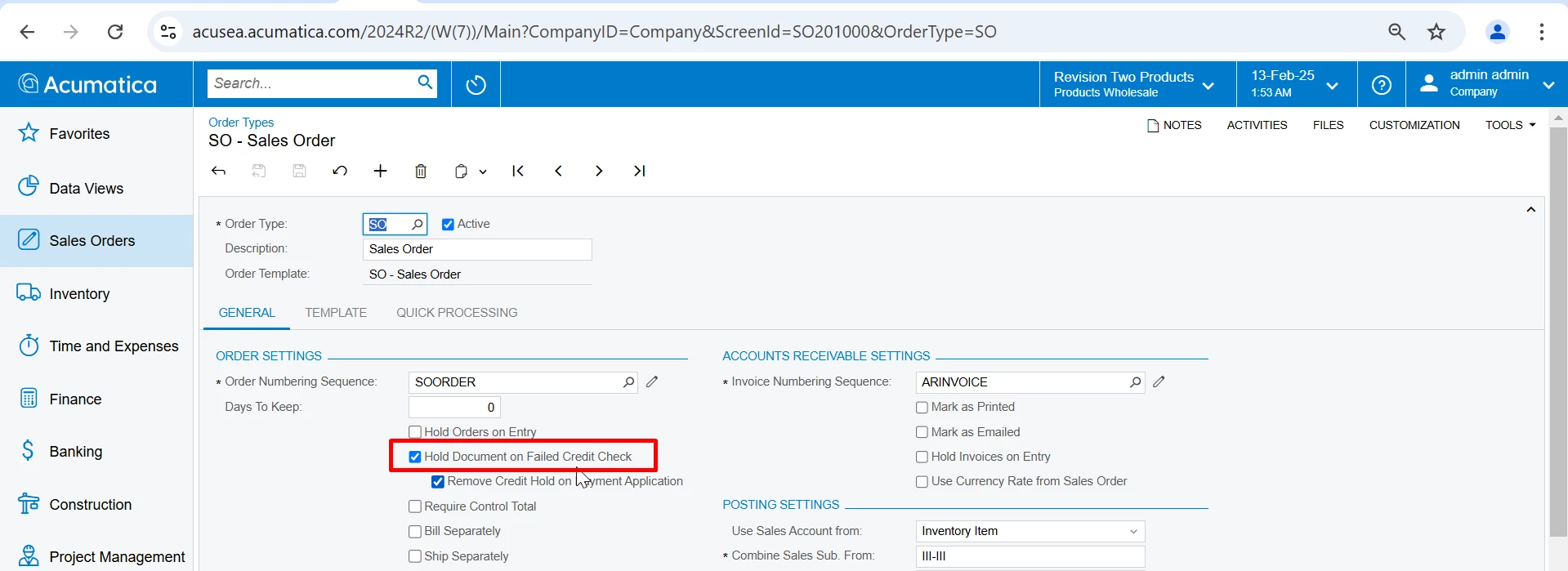Click the Acumatica logo
The image size is (1568, 571).
87,84
